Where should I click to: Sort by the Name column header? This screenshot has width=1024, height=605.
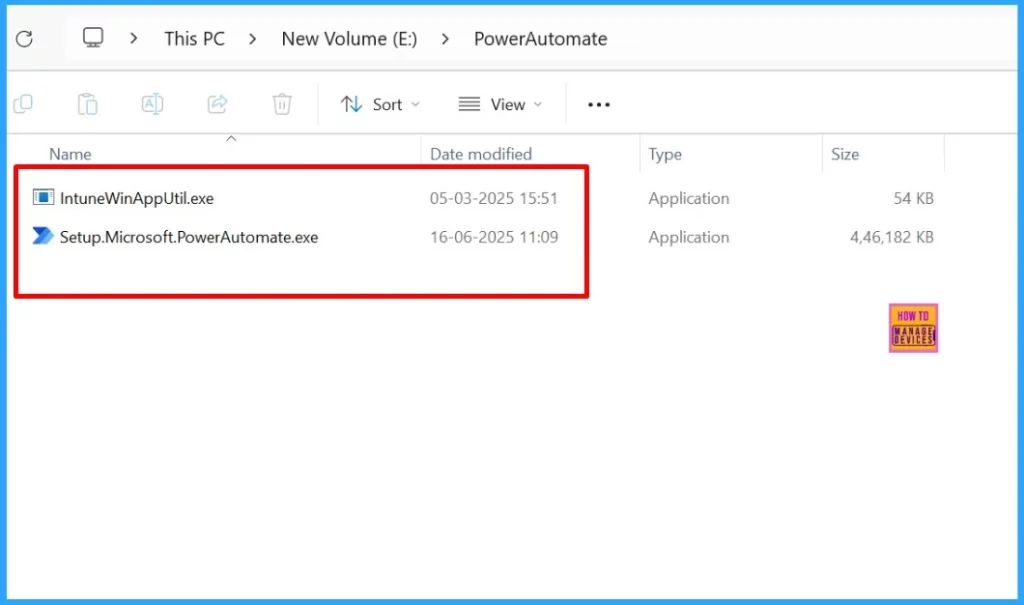click(x=70, y=154)
